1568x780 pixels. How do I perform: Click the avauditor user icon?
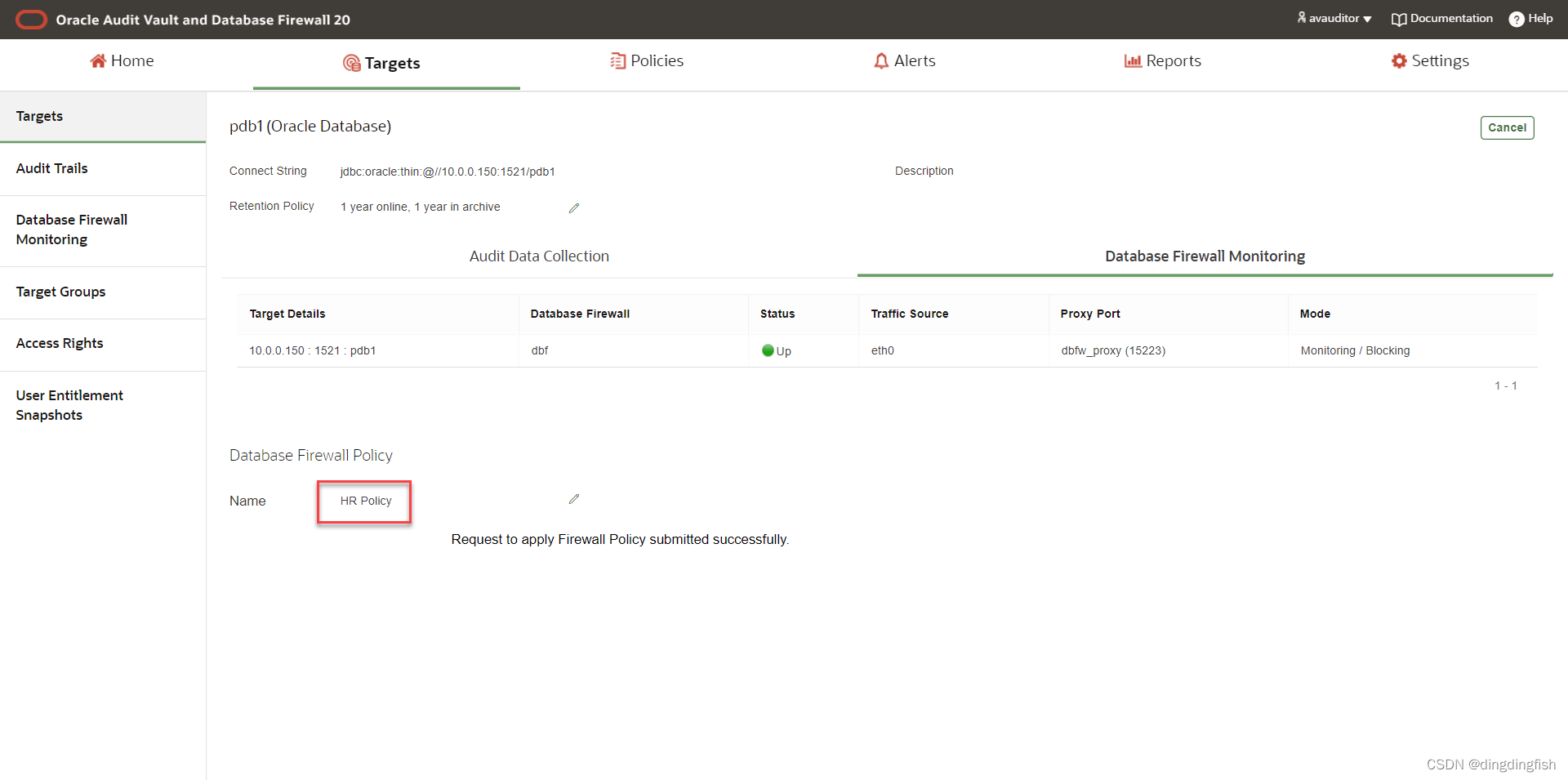pyautogui.click(x=1302, y=17)
